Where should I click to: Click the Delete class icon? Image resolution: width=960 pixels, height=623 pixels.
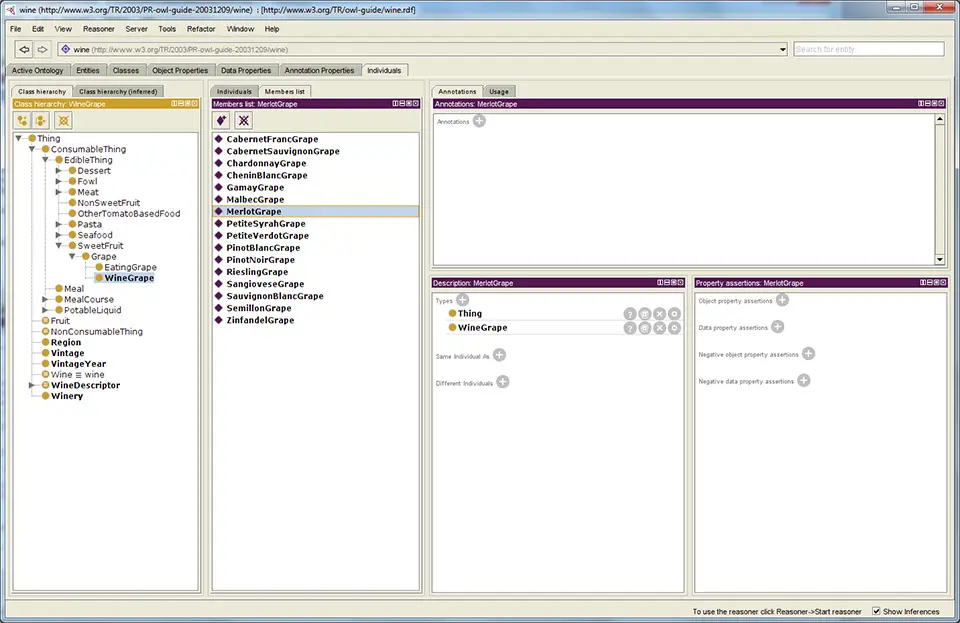[x=63, y=120]
